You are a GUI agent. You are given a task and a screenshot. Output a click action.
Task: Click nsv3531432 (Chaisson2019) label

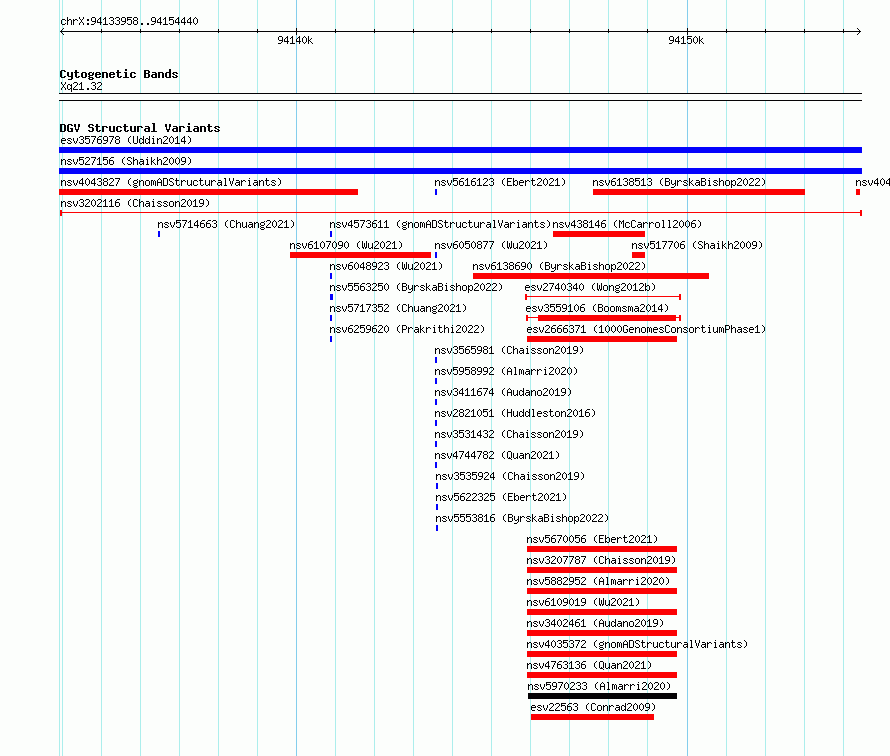(509, 434)
